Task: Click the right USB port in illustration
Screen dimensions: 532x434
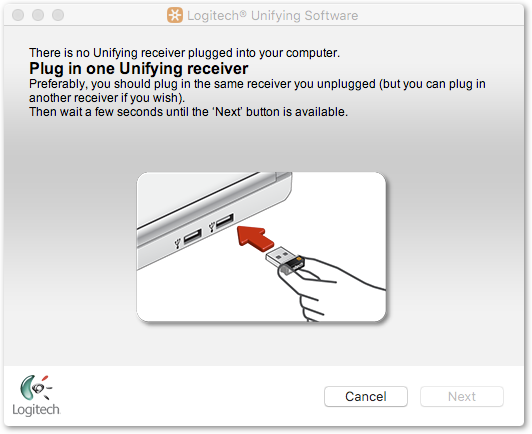Action: 225,221
